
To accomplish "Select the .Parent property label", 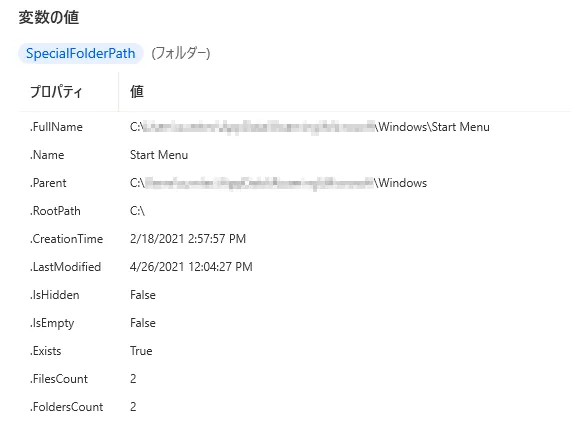I will [x=48, y=183].
